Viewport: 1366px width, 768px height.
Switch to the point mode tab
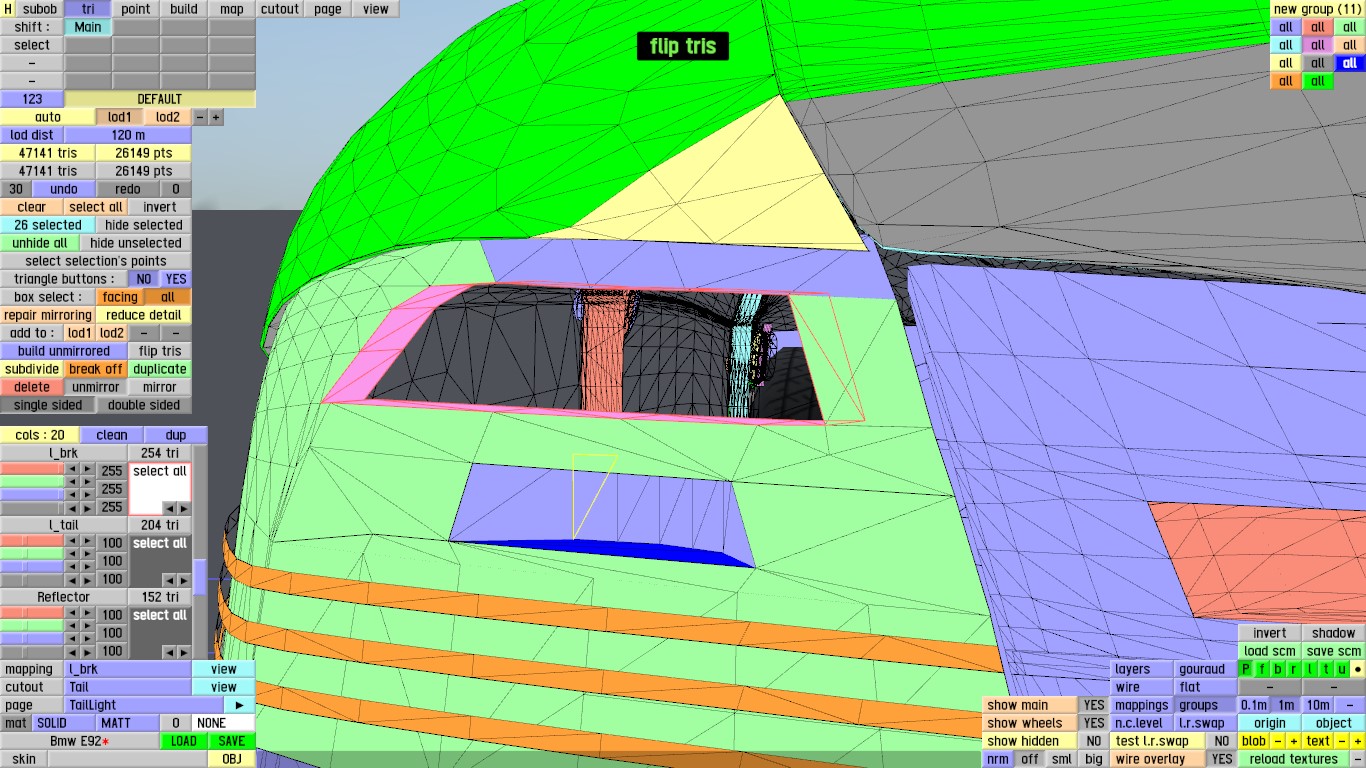point(136,9)
